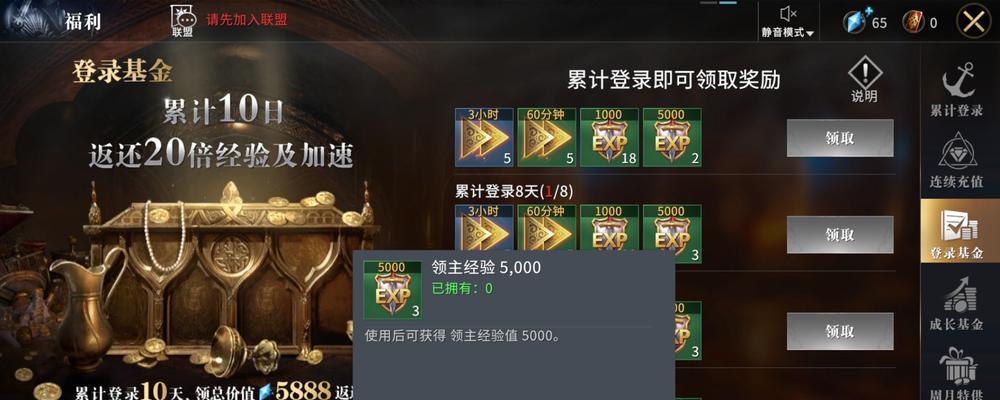Viewport: 1000px width, 400px height.
Task: Switch to the 连续充值 tab
Action: point(956,161)
